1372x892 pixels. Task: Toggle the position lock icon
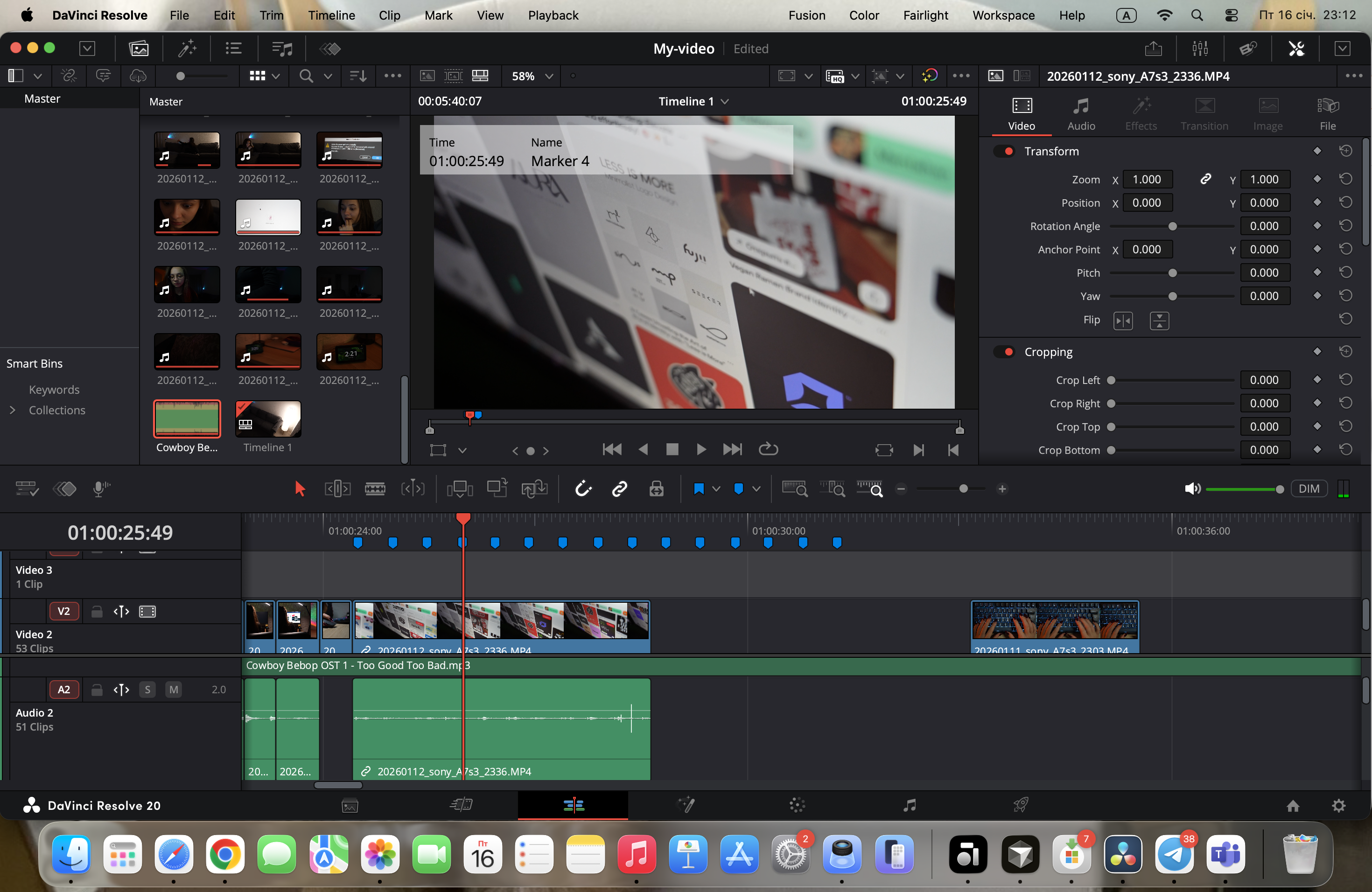656,489
